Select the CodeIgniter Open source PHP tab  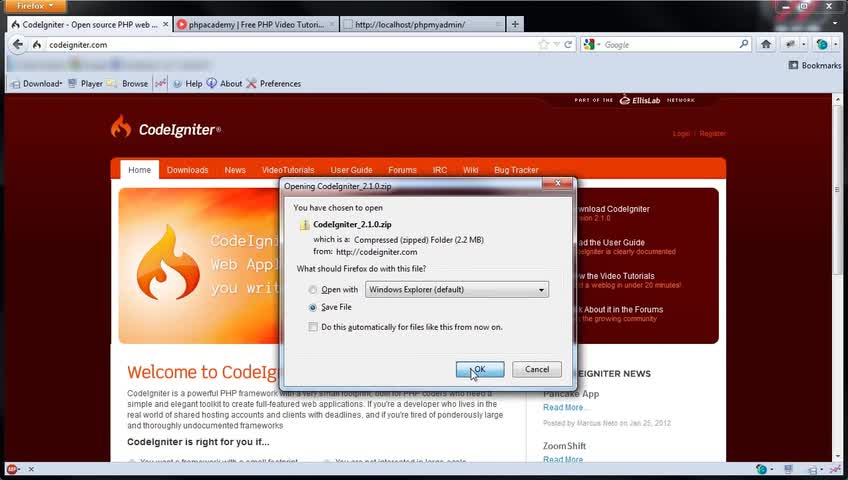(89, 24)
